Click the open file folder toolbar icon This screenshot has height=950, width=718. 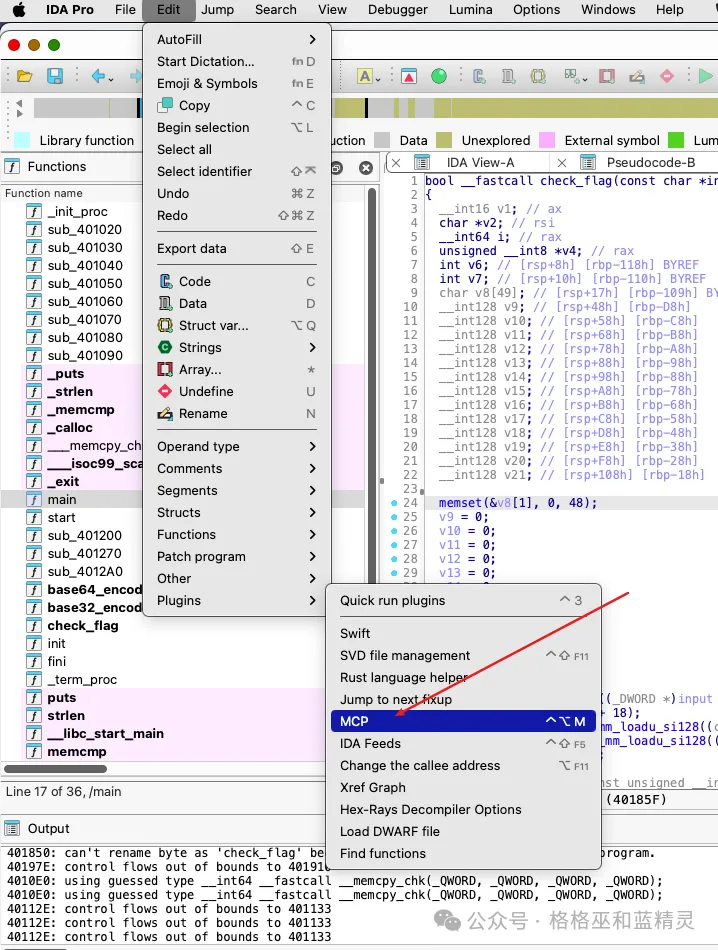click(x=24, y=76)
